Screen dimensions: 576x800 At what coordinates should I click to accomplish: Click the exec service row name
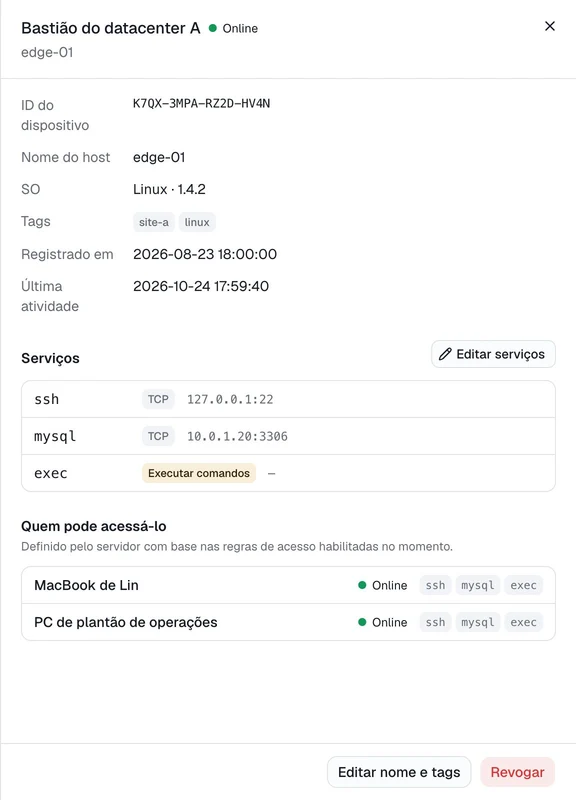coord(51,473)
